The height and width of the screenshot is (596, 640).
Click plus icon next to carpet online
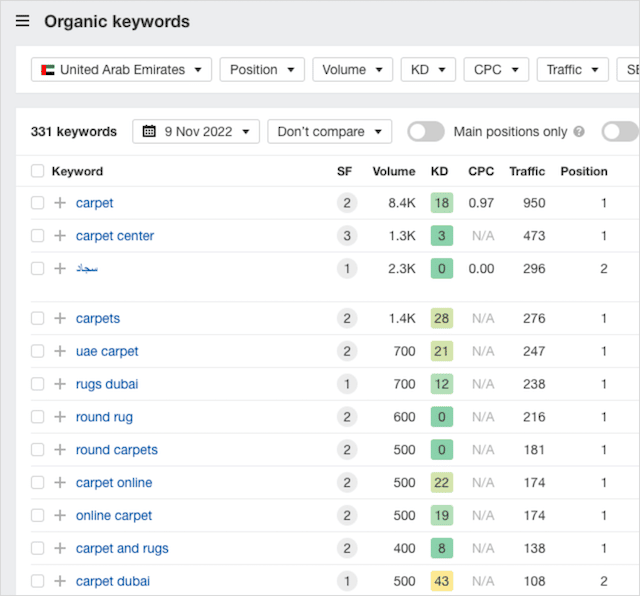pyautogui.click(x=59, y=483)
